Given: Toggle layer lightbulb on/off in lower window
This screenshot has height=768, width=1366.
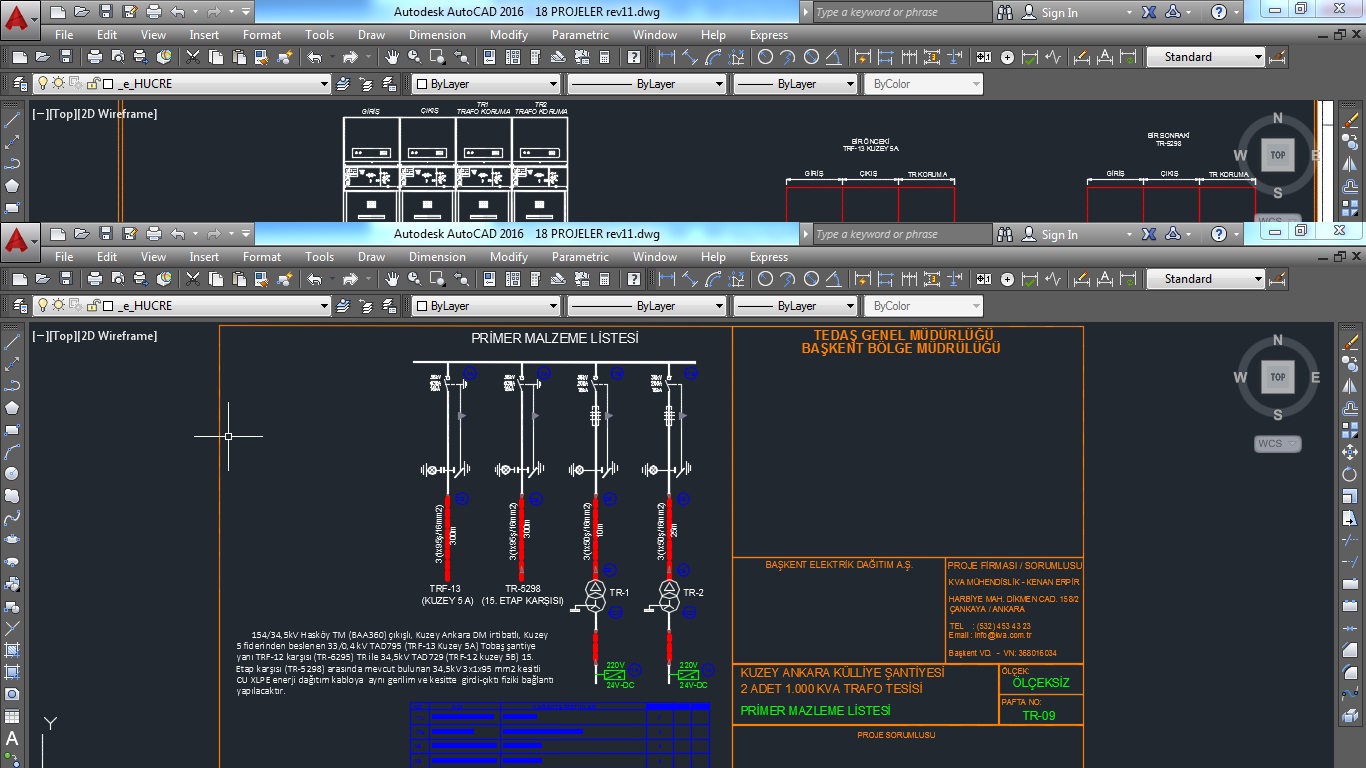Looking at the screenshot, I should point(43,306).
